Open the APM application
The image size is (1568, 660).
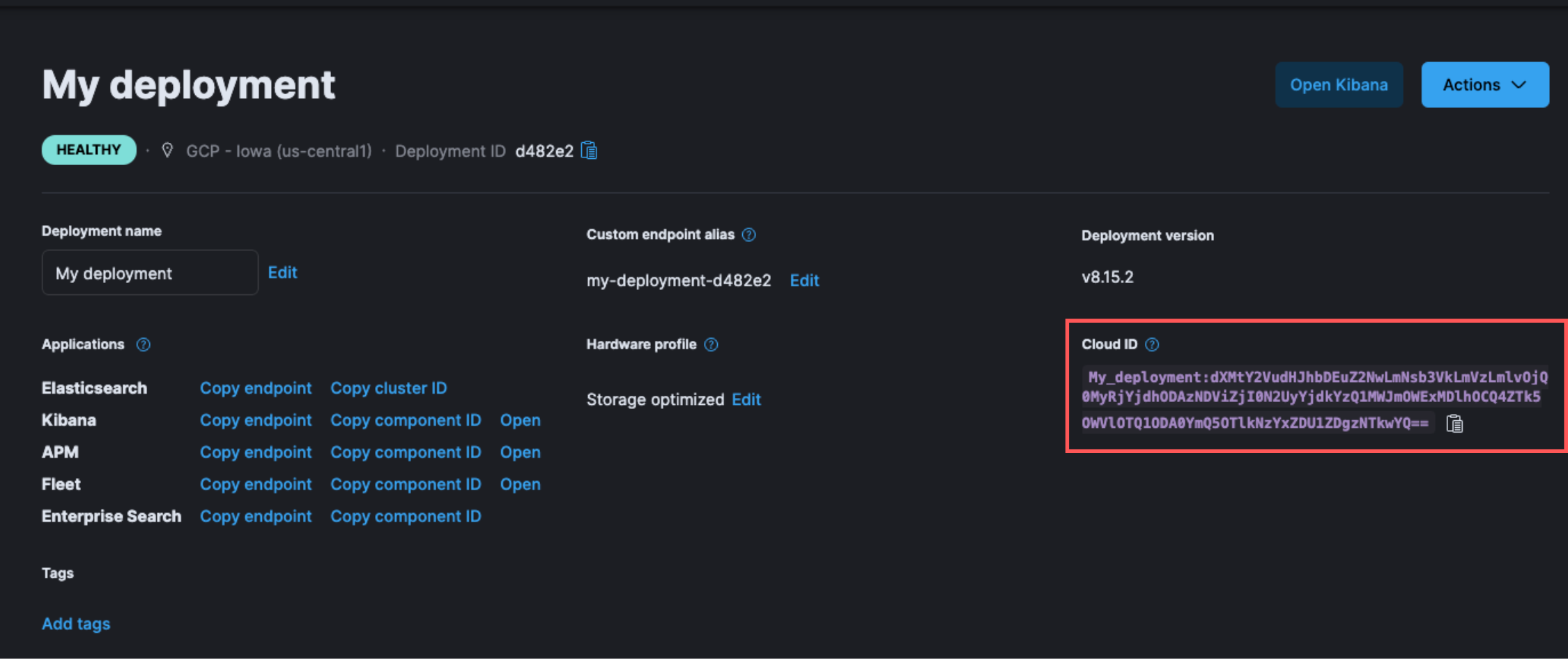[x=520, y=452]
